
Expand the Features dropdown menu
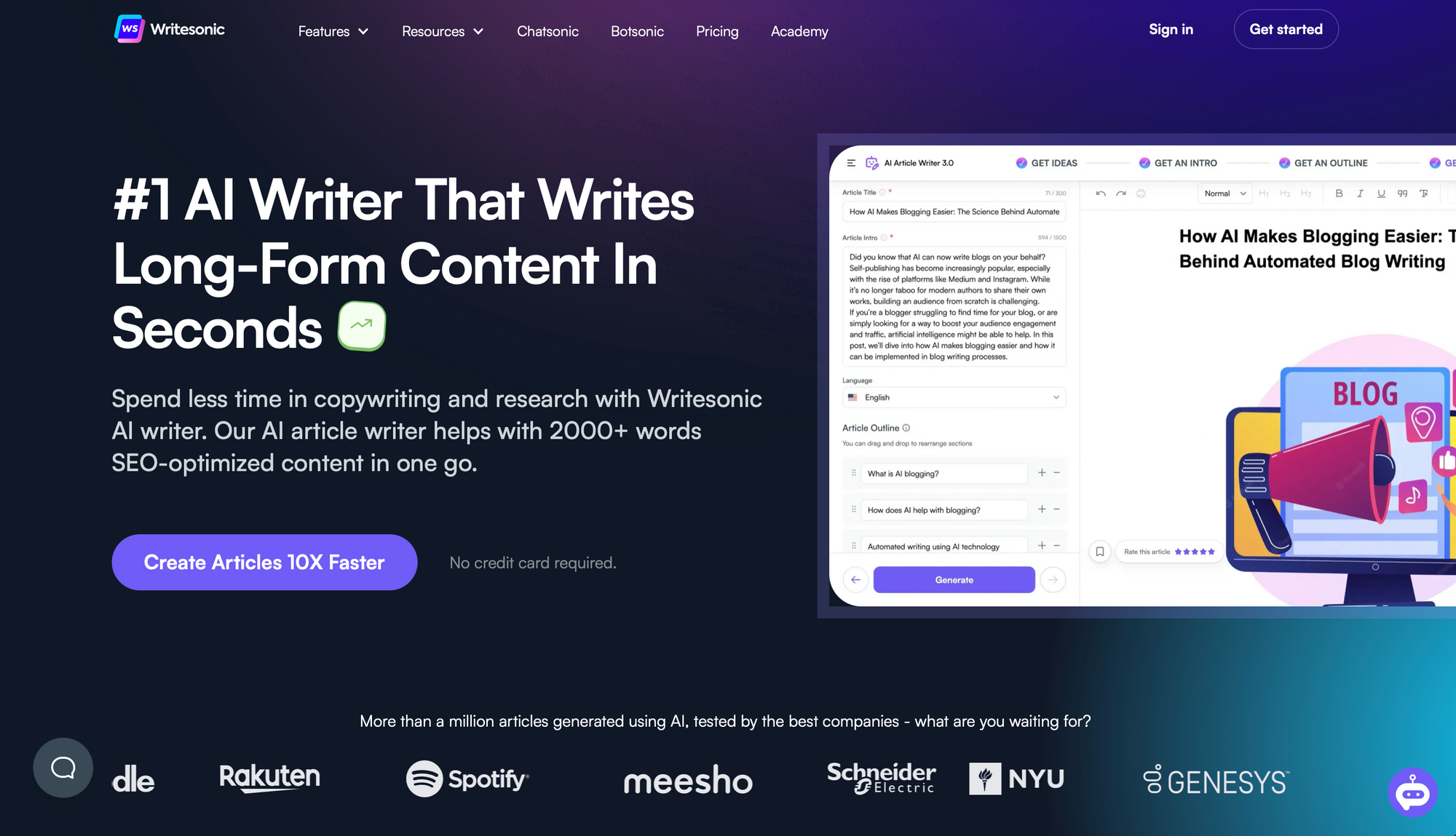coord(332,30)
